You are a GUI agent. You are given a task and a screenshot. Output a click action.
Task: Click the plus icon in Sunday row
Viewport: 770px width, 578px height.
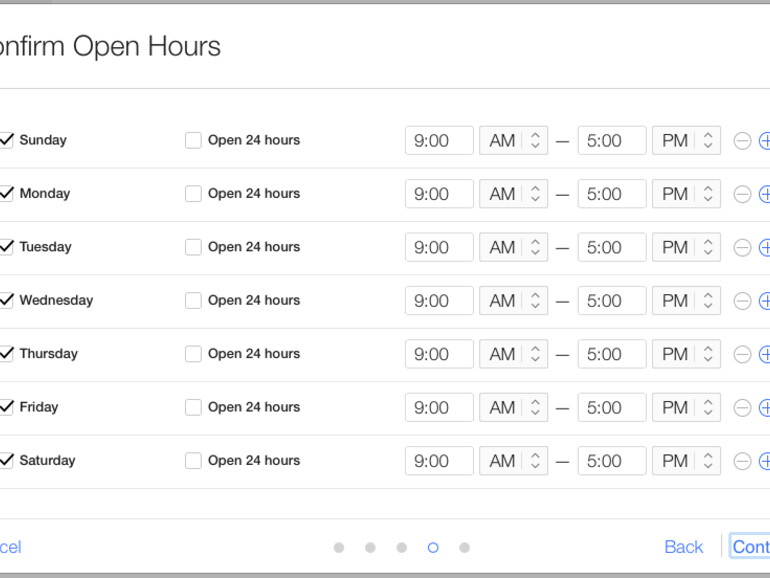pos(765,141)
